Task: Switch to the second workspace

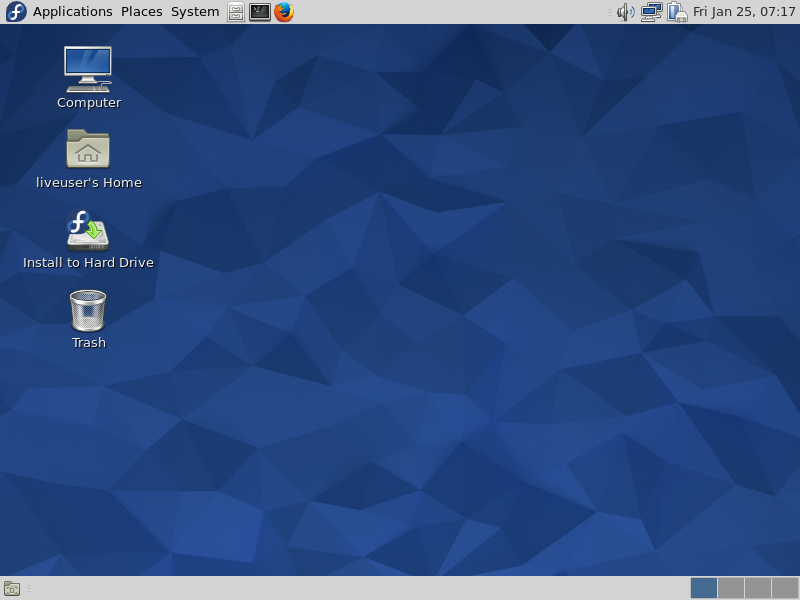Action: [x=731, y=588]
